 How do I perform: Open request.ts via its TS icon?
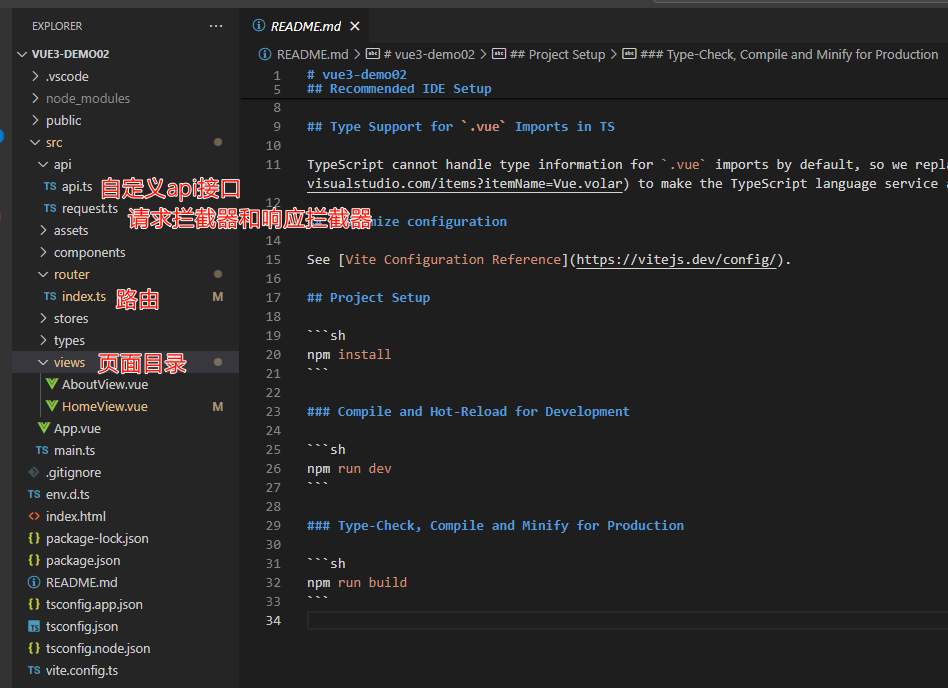(x=50, y=208)
